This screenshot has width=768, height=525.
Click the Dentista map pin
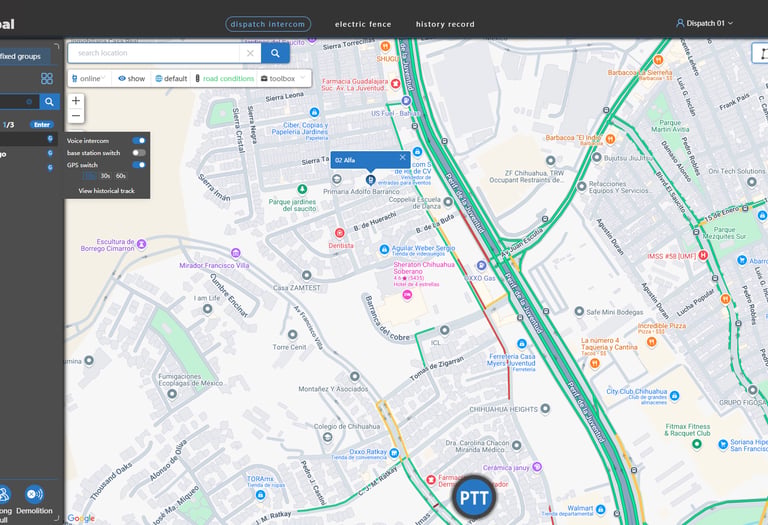click(x=339, y=232)
